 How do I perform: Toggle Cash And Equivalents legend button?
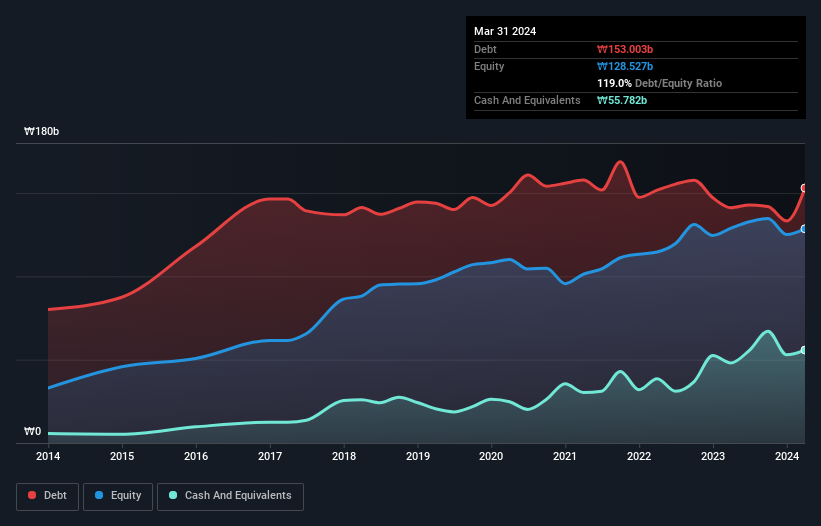pyautogui.click(x=230, y=496)
